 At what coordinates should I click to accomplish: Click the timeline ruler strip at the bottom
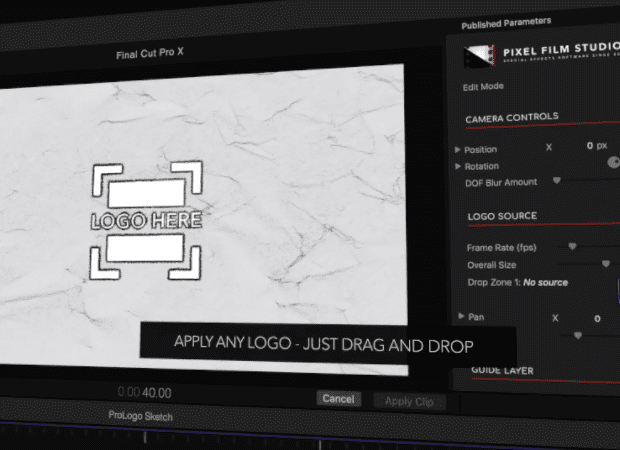point(310,438)
